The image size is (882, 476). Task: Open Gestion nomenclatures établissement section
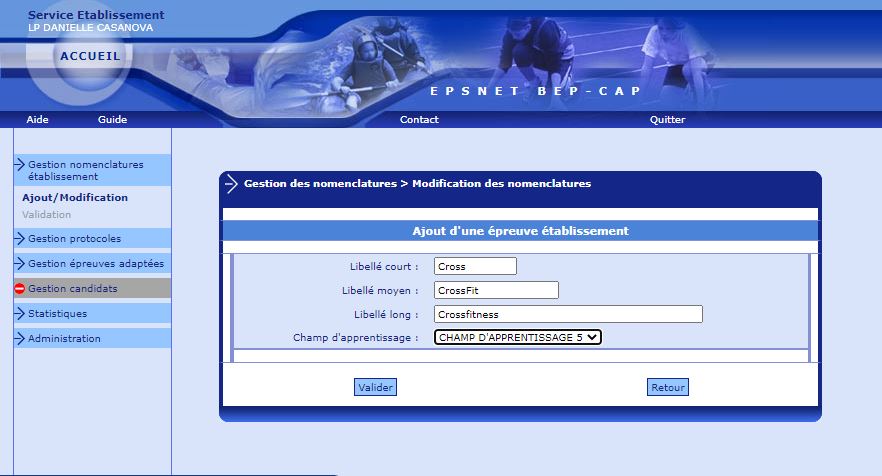click(92, 170)
